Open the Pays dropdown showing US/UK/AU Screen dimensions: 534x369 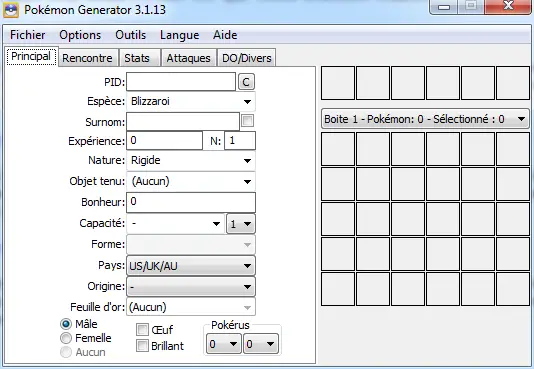[x=191, y=266]
